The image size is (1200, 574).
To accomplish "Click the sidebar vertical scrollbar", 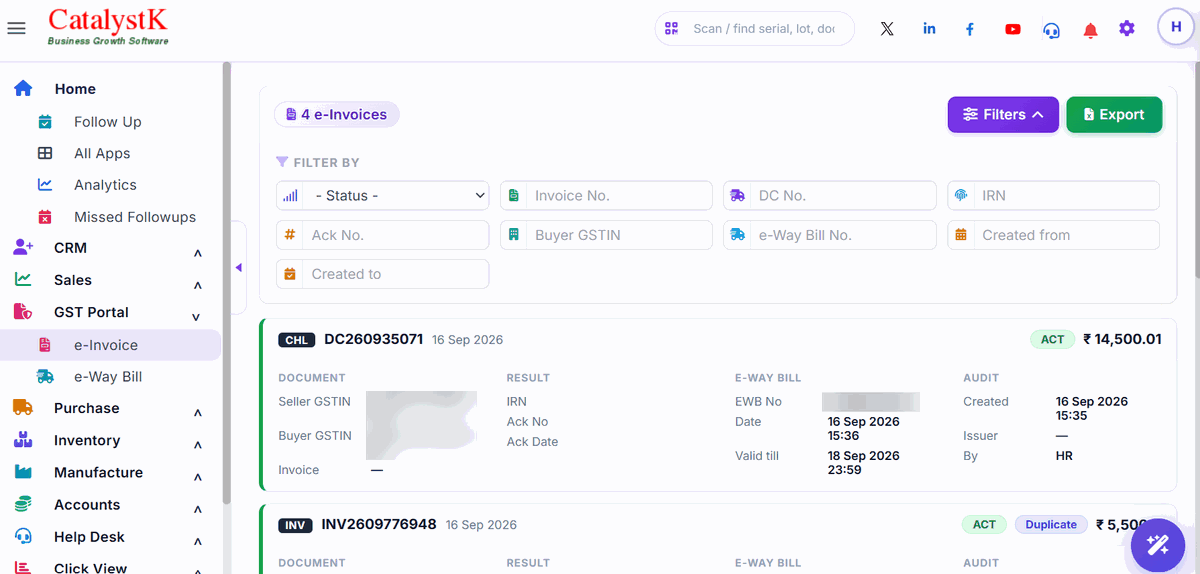I will [x=227, y=283].
